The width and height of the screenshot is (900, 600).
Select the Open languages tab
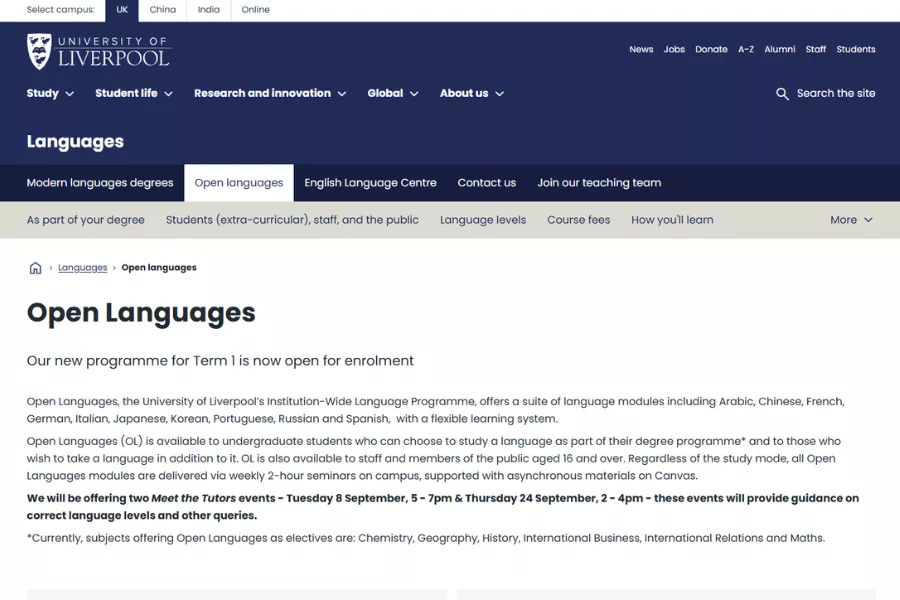pyautogui.click(x=239, y=183)
